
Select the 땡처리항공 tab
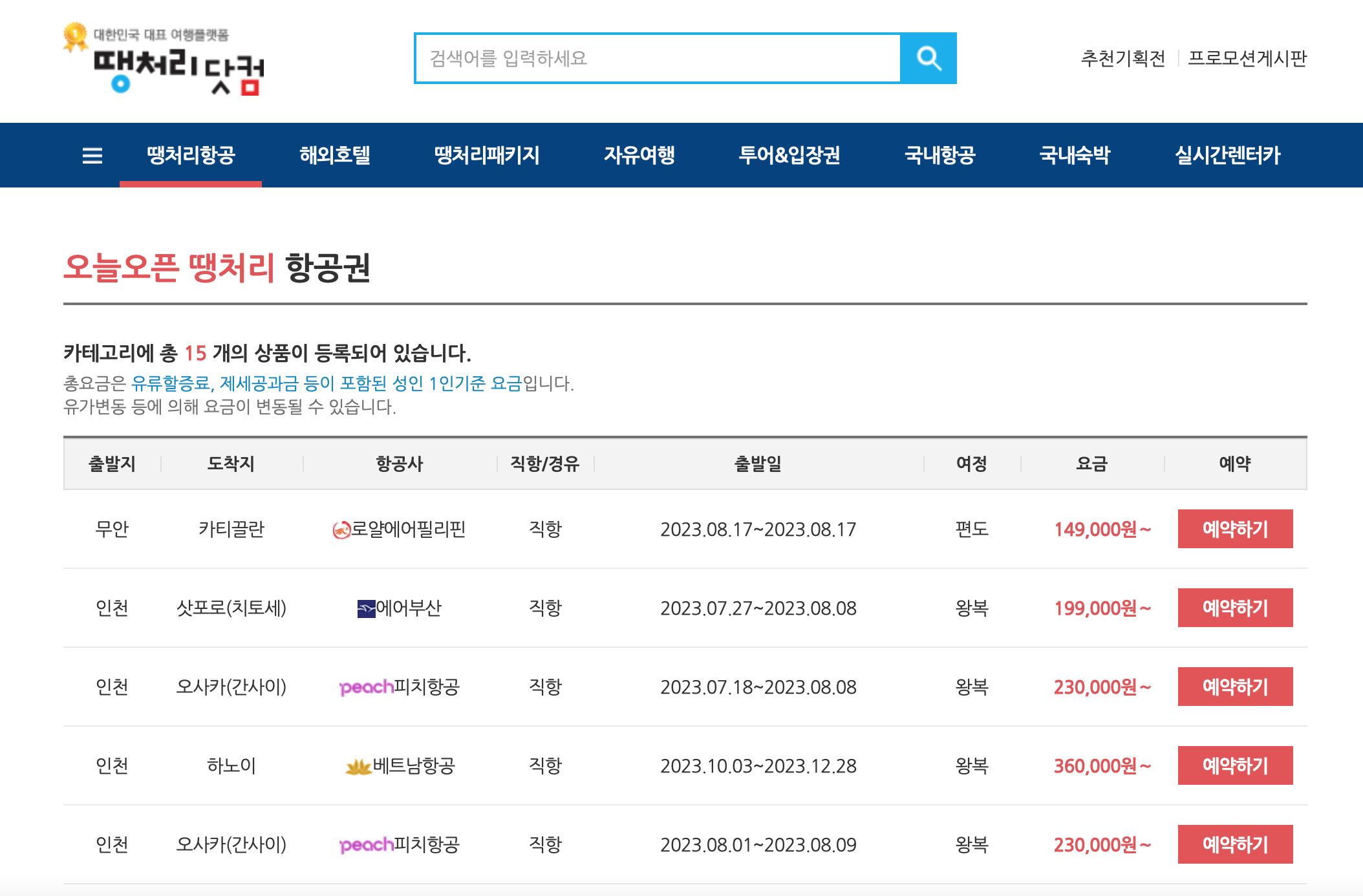[x=191, y=155]
